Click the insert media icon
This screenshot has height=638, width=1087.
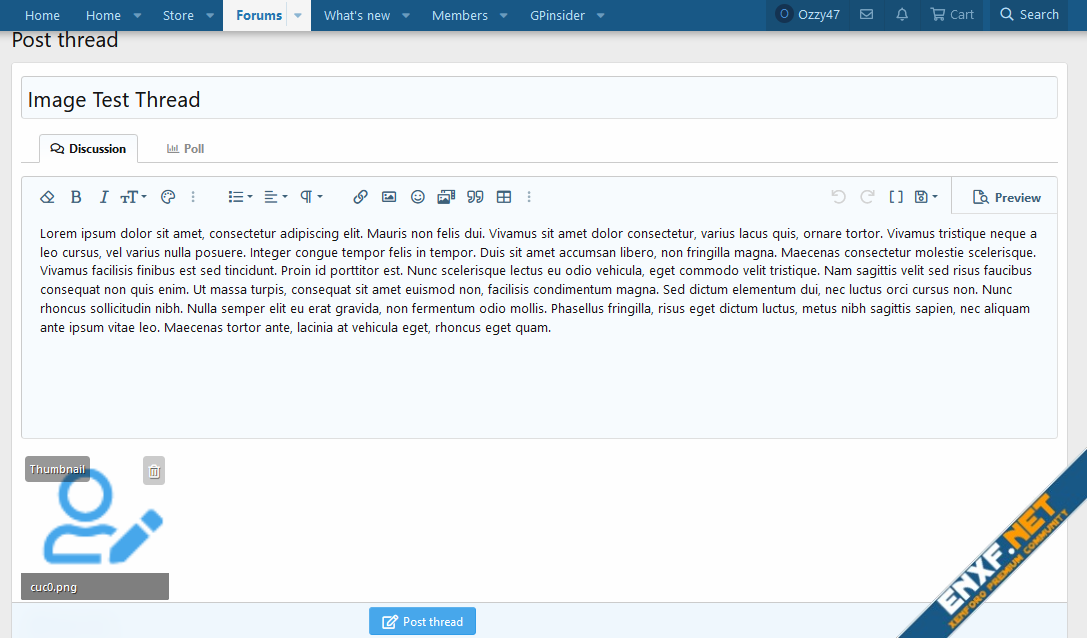[446, 197]
